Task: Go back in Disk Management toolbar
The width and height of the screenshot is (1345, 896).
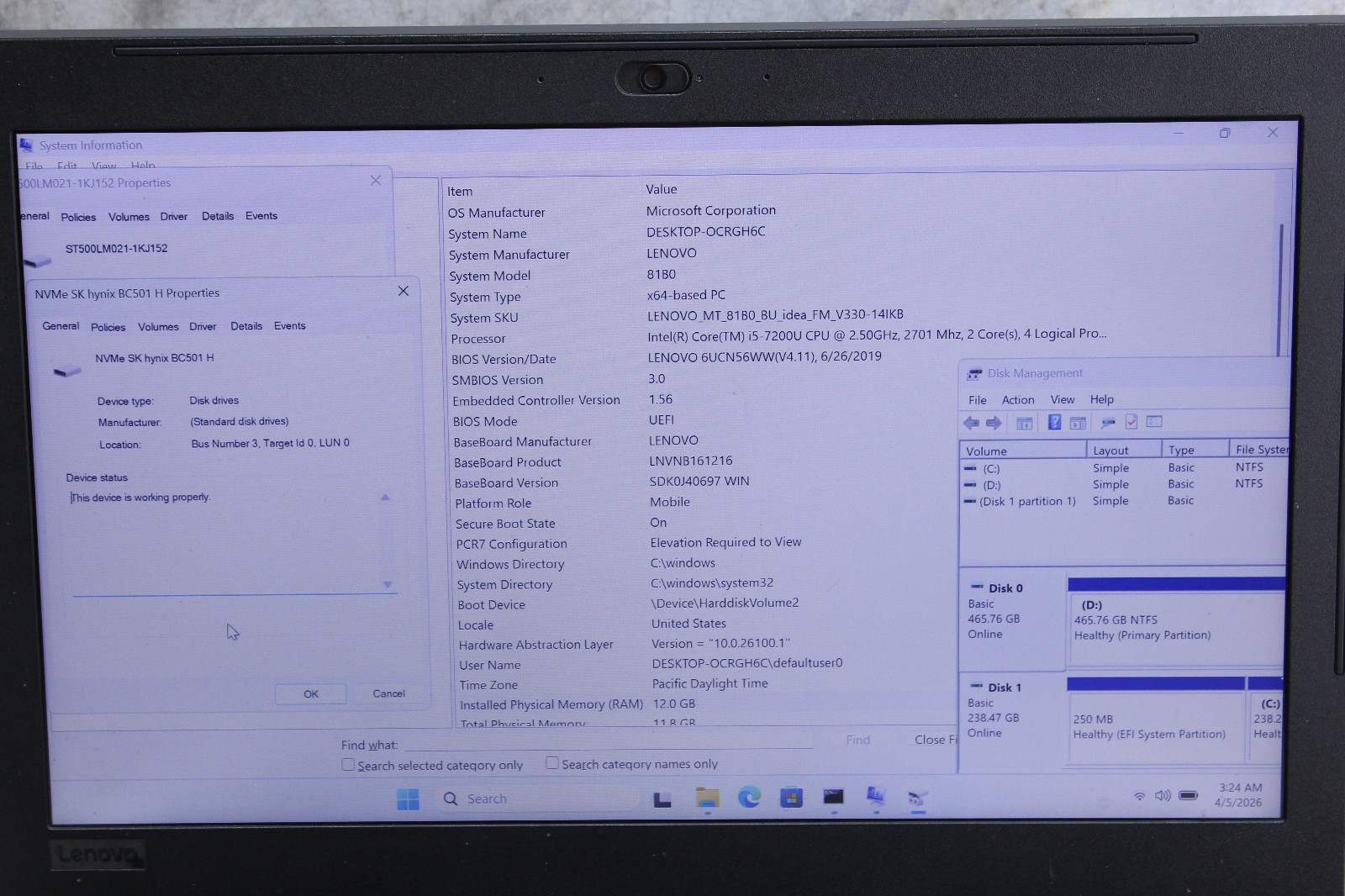Action: tap(972, 423)
